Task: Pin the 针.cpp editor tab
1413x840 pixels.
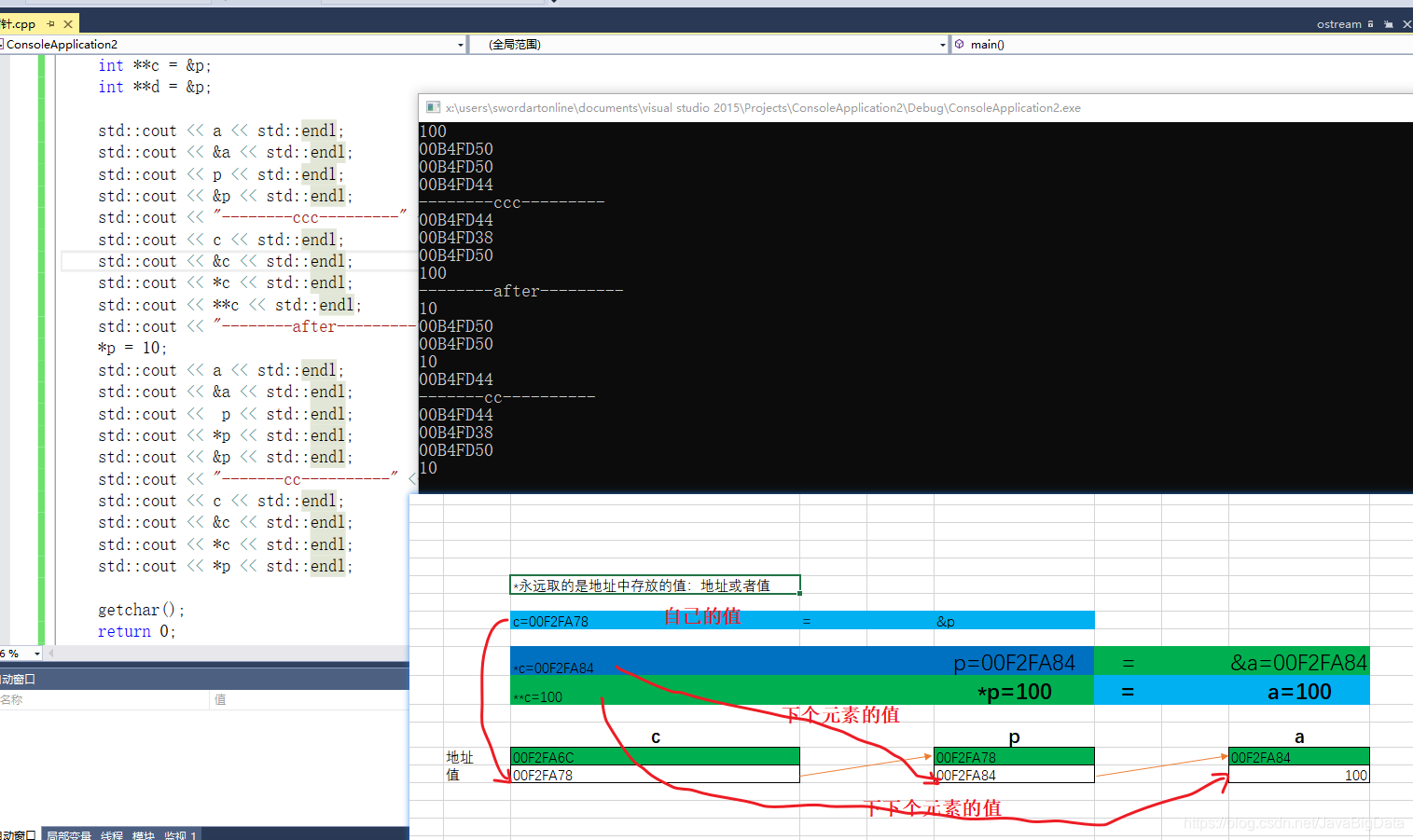Action: (50, 24)
